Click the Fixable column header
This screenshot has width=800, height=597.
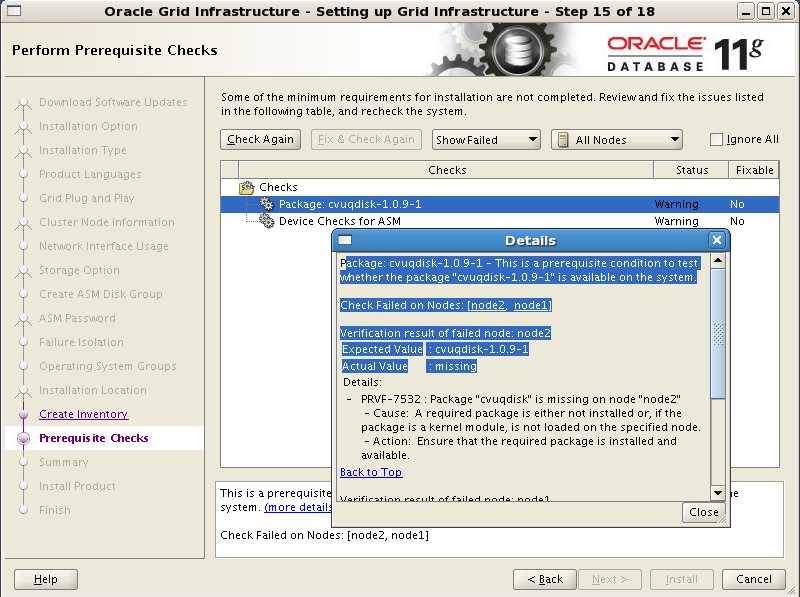pyautogui.click(x=754, y=170)
